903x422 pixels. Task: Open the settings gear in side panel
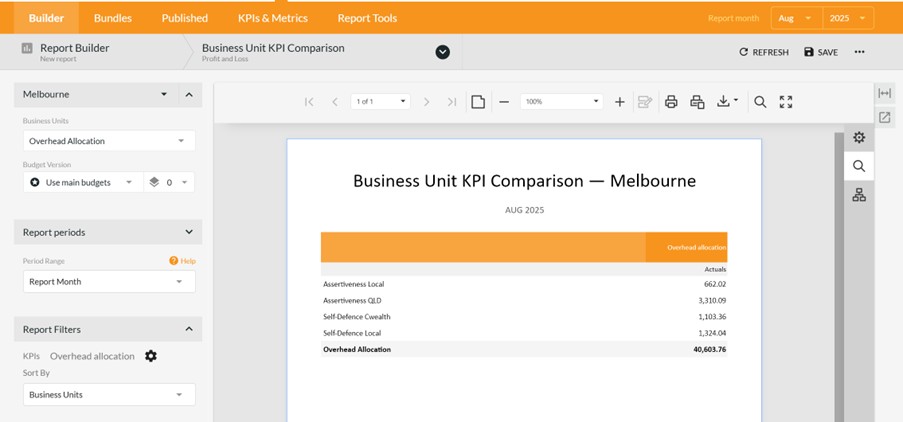859,138
